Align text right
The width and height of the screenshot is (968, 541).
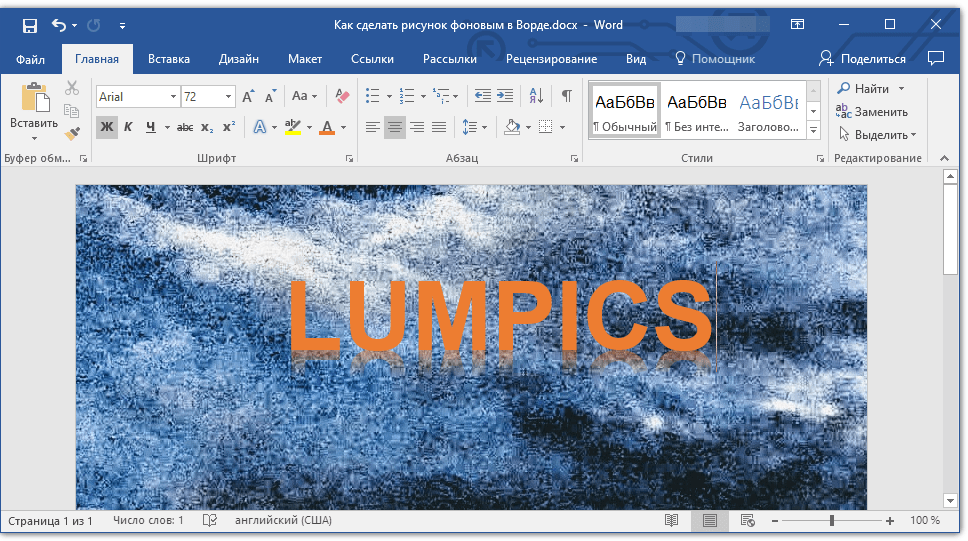[417, 128]
